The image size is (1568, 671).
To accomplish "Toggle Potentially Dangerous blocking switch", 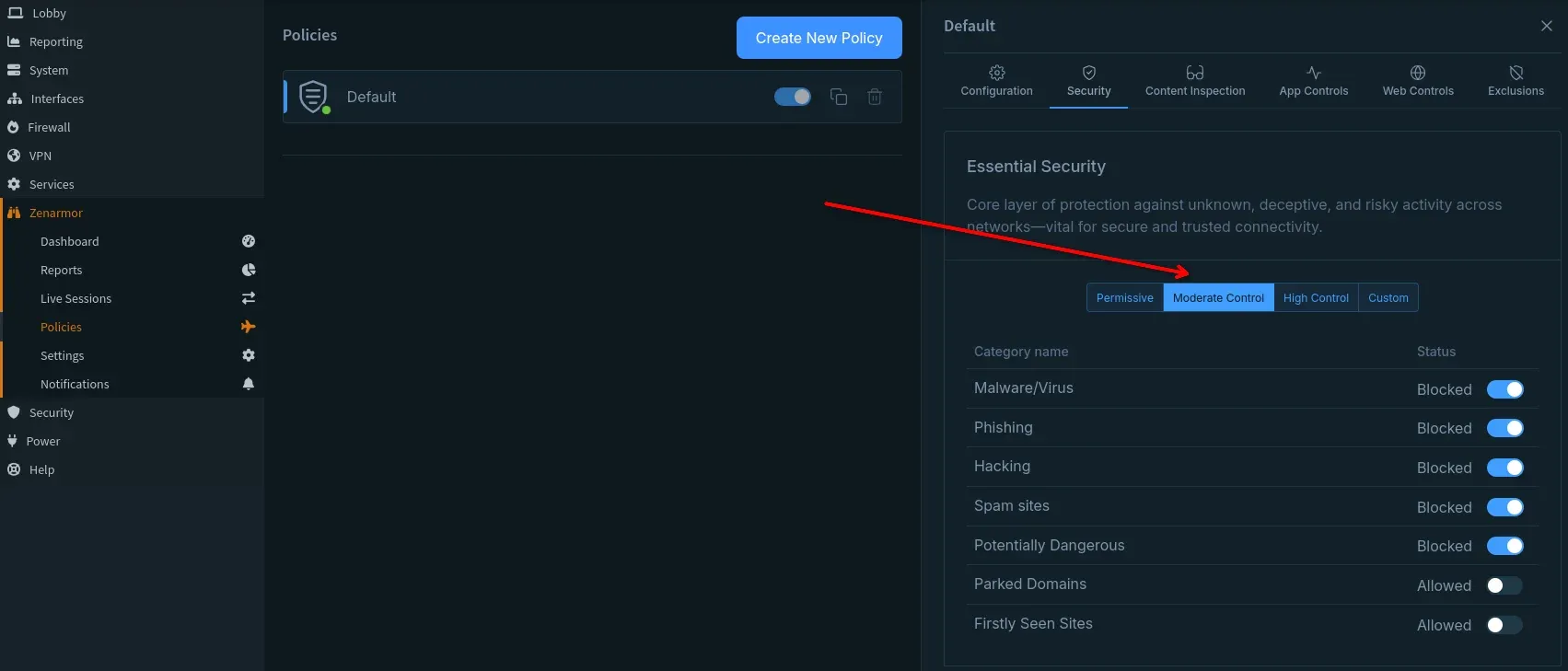I will point(1505,546).
